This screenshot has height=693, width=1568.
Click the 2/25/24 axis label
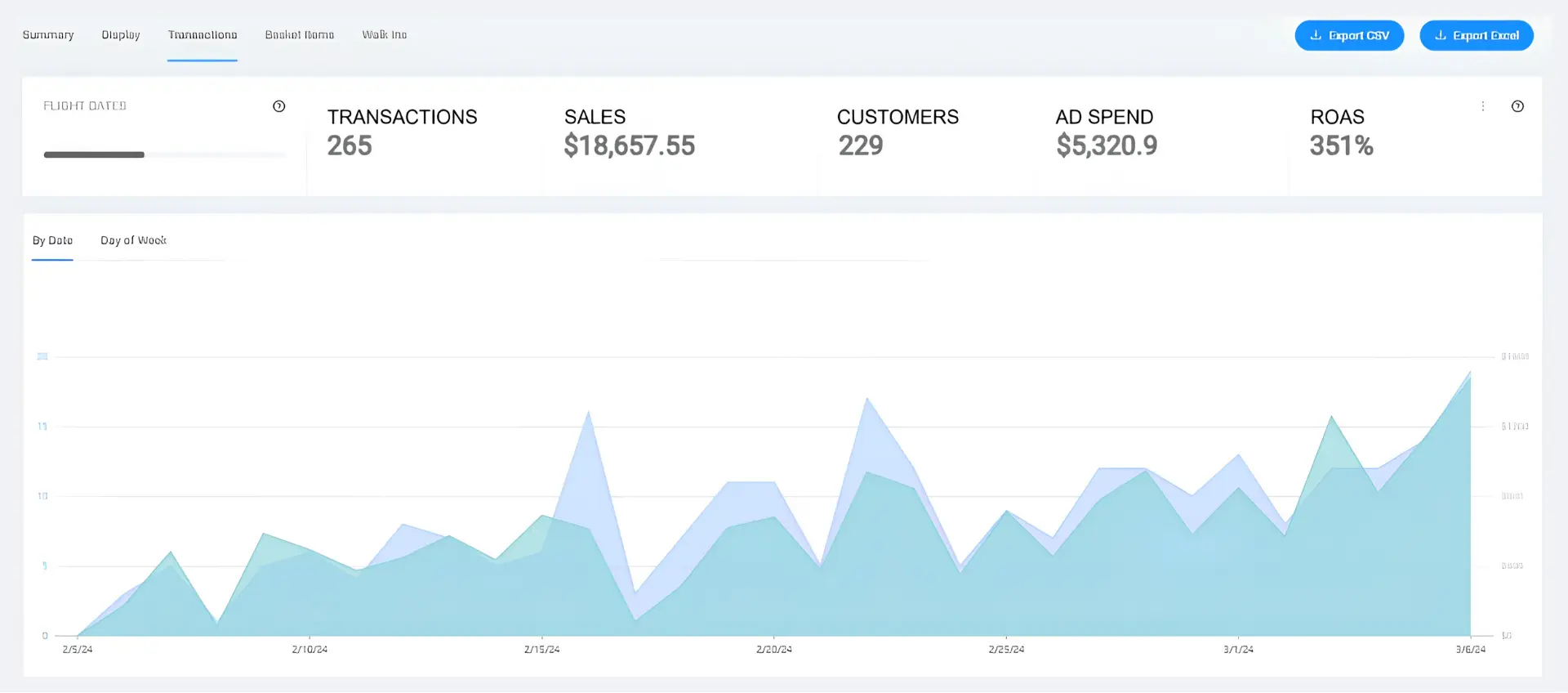[x=1006, y=650]
